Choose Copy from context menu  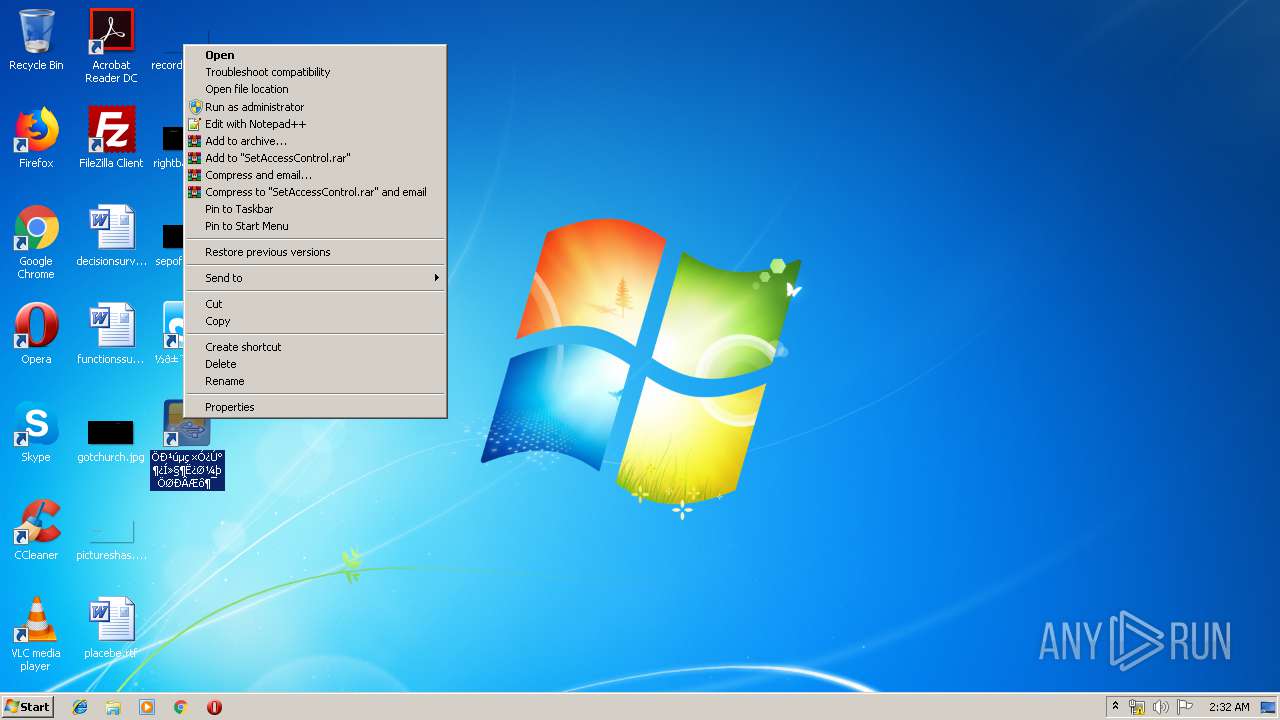(315, 321)
